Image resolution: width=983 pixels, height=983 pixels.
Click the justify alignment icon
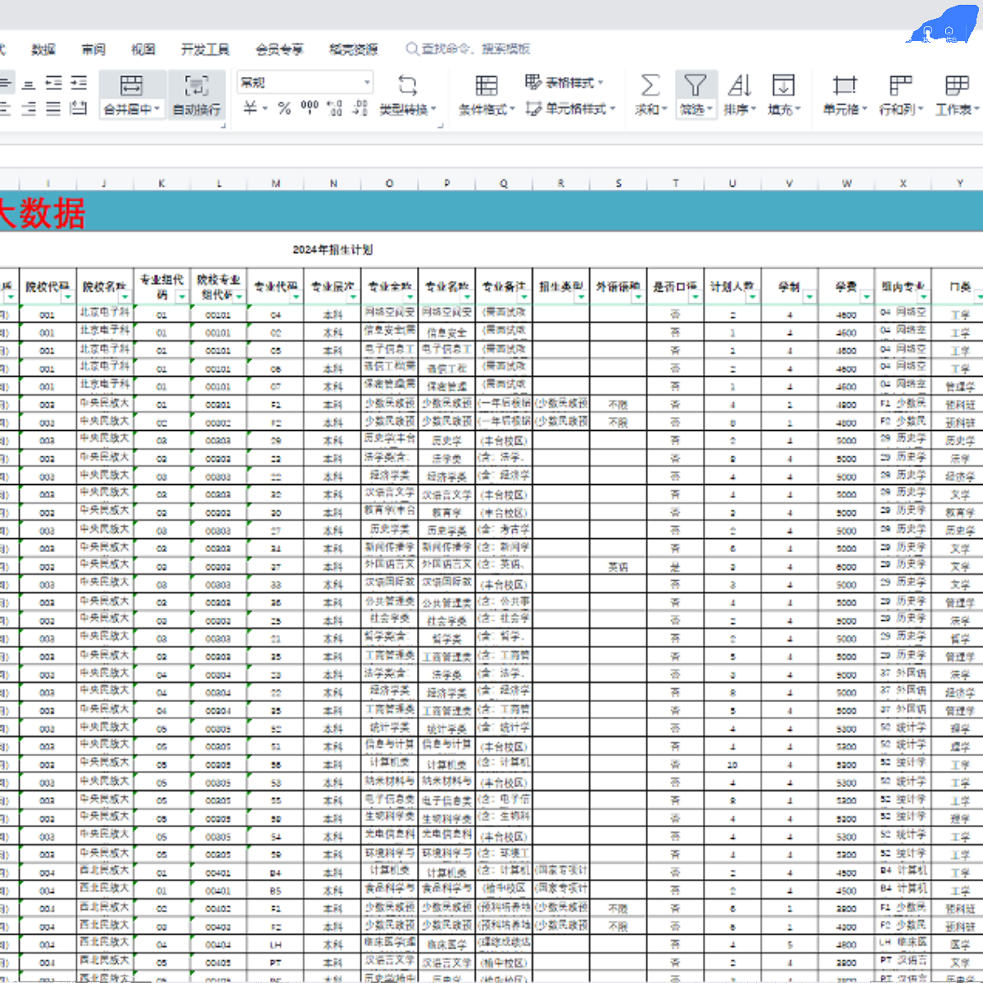coord(54,108)
